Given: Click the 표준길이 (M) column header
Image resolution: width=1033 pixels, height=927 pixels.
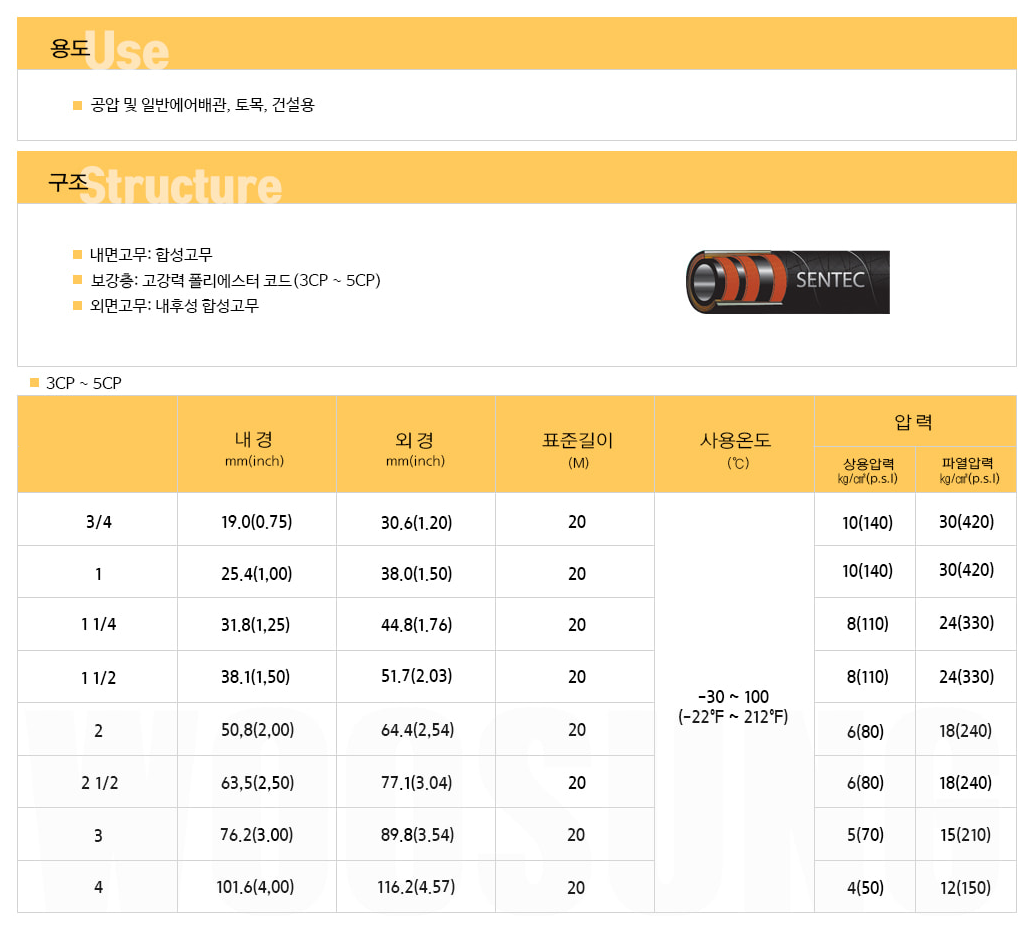Looking at the screenshot, I should click(575, 444).
